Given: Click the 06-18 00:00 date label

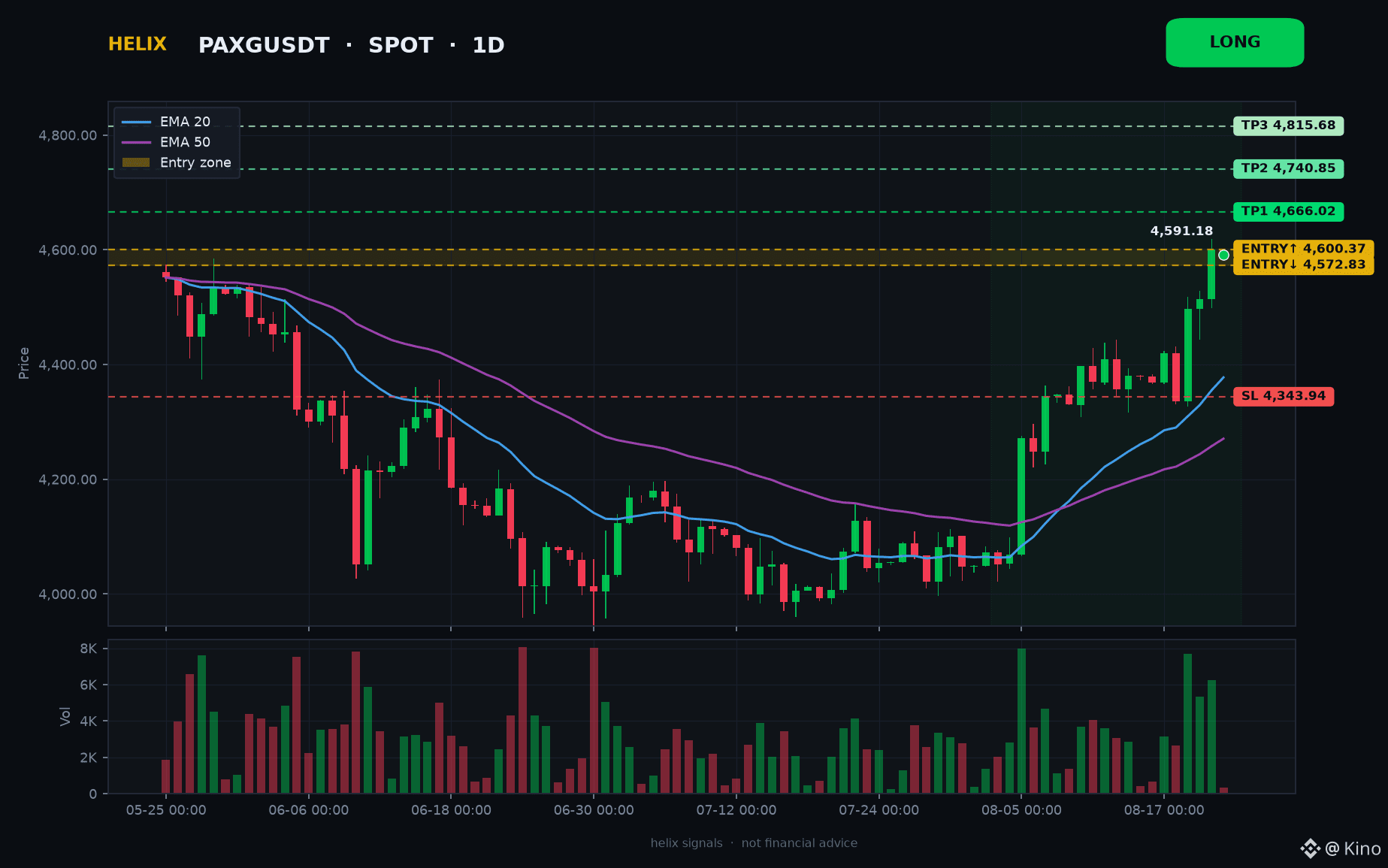Looking at the screenshot, I should [x=451, y=810].
